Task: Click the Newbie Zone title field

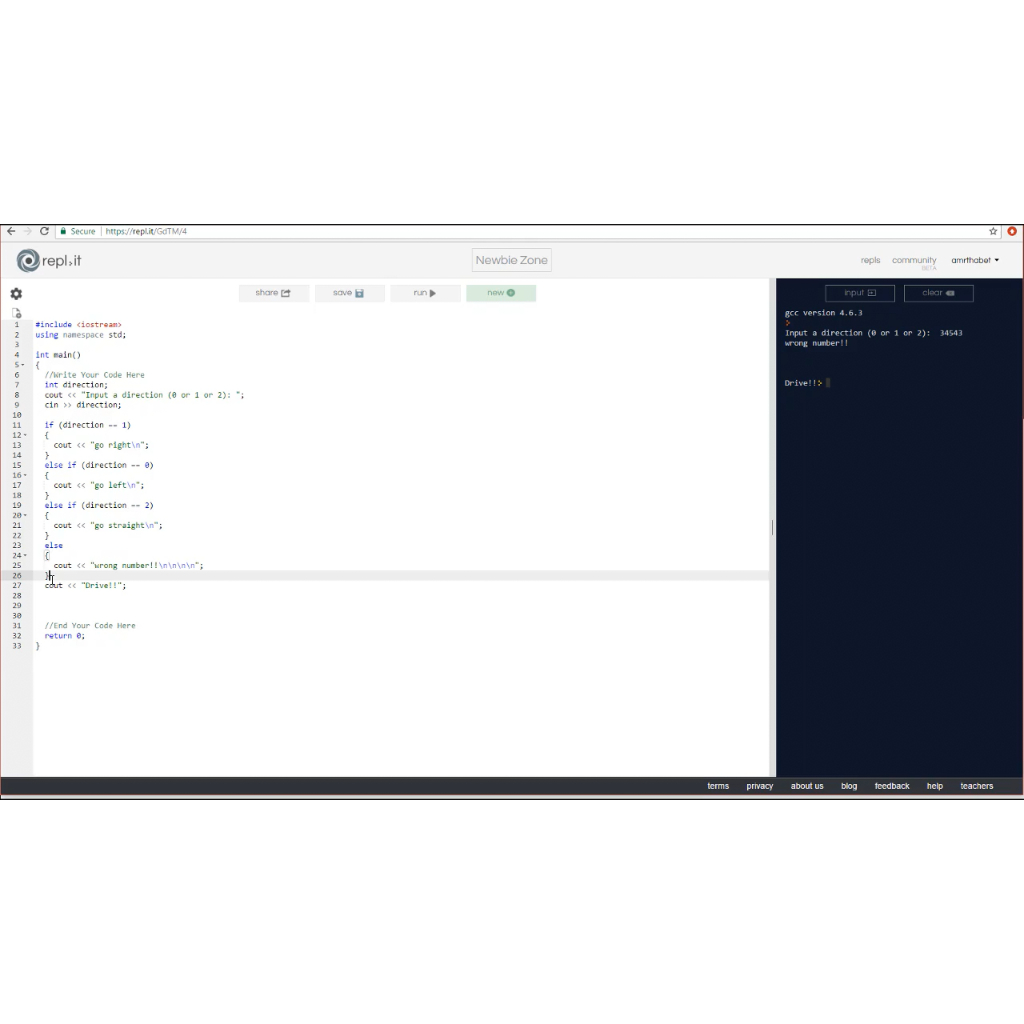Action: (511, 260)
